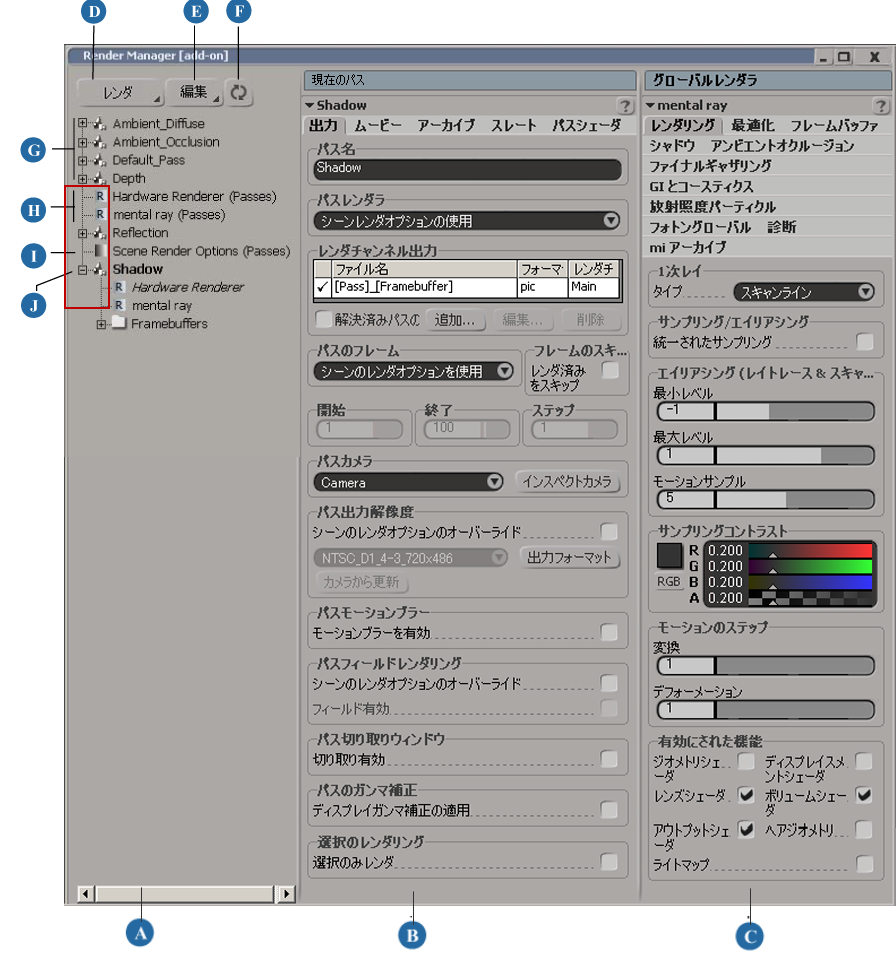Click mental ray (Passes) R icon
Image resolution: width=896 pixels, height=961 pixels.
101,215
